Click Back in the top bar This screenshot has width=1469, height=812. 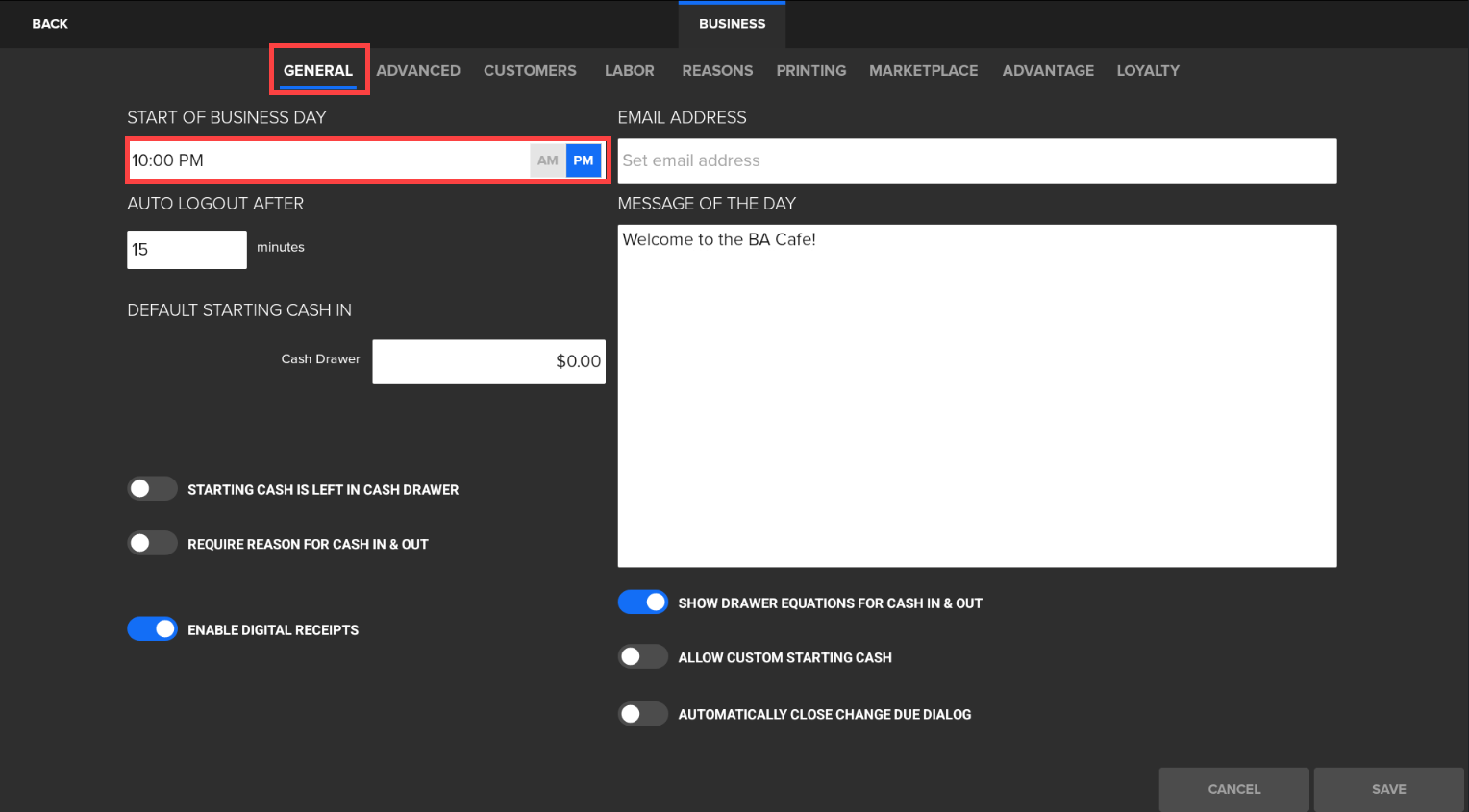(50, 24)
